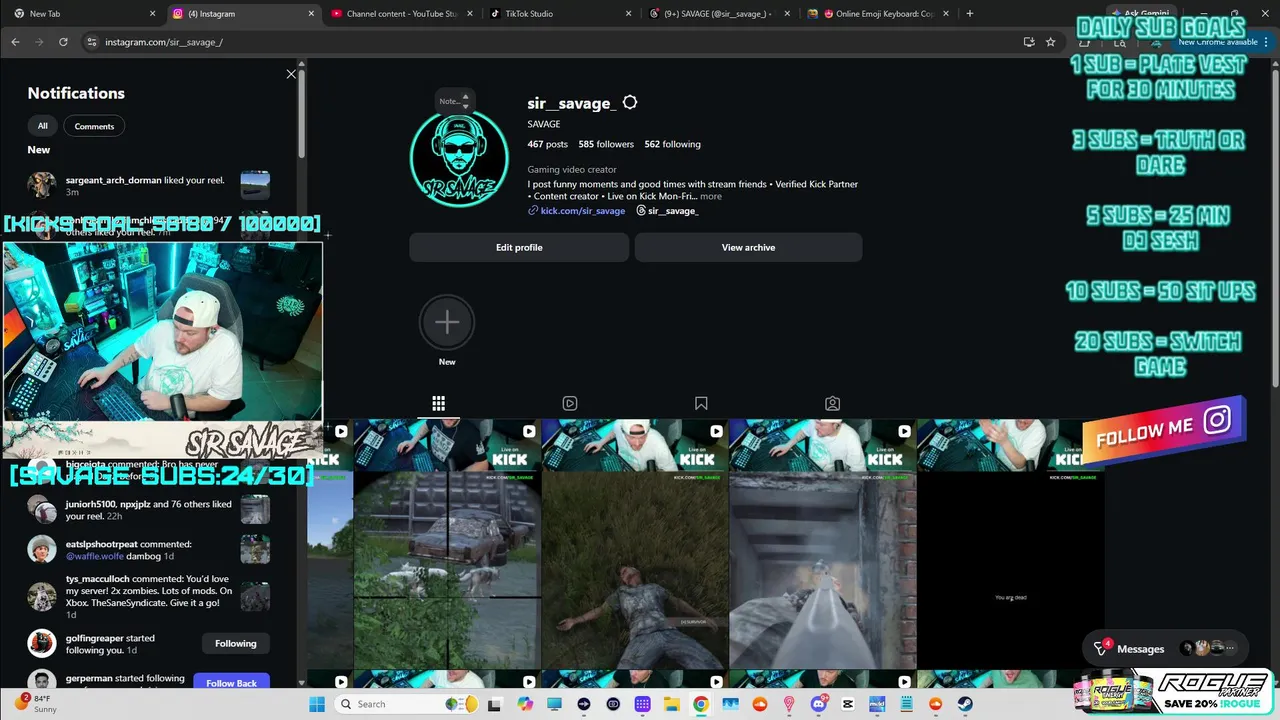Click Following button for golfingreaper
This screenshot has height=720, width=1280.
point(235,643)
